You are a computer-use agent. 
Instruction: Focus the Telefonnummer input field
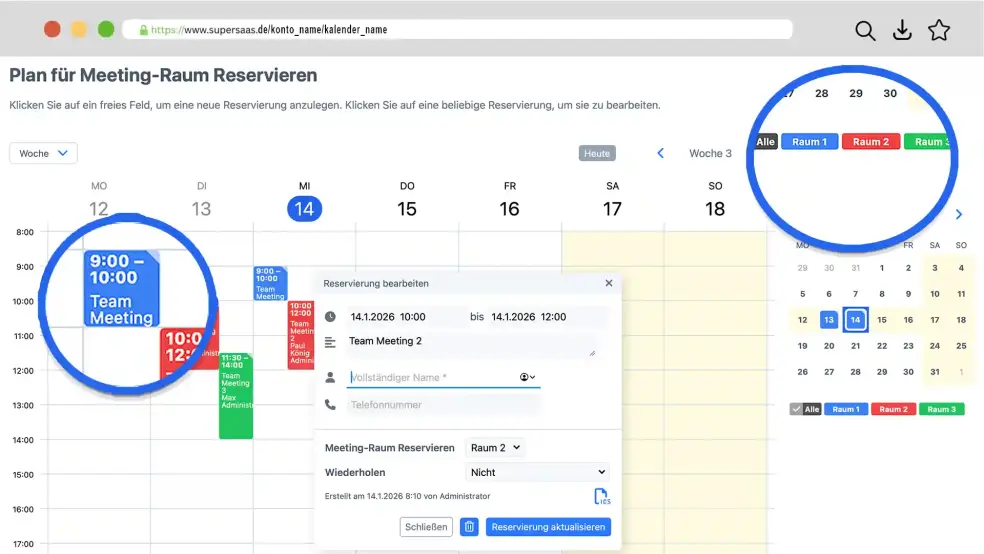pos(442,405)
